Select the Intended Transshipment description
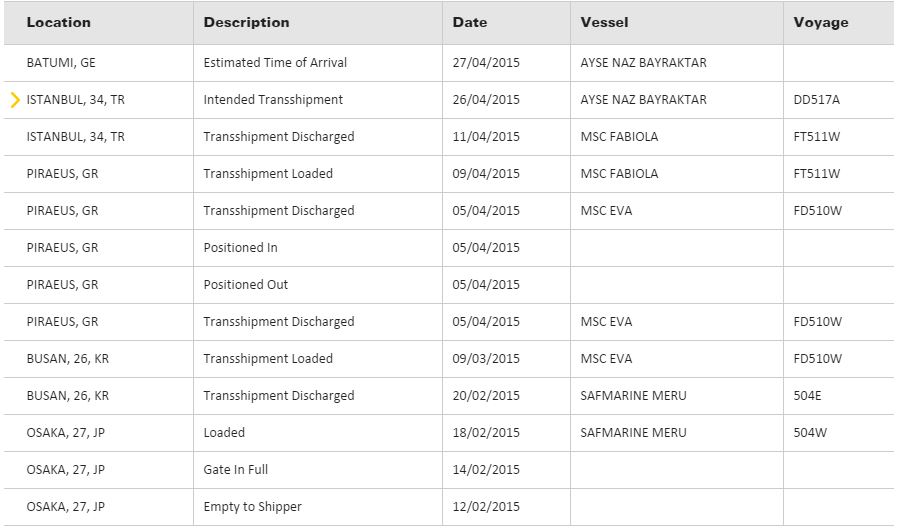Image resolution: width=900 pixels, height=532 pixels. pos(273,100)
